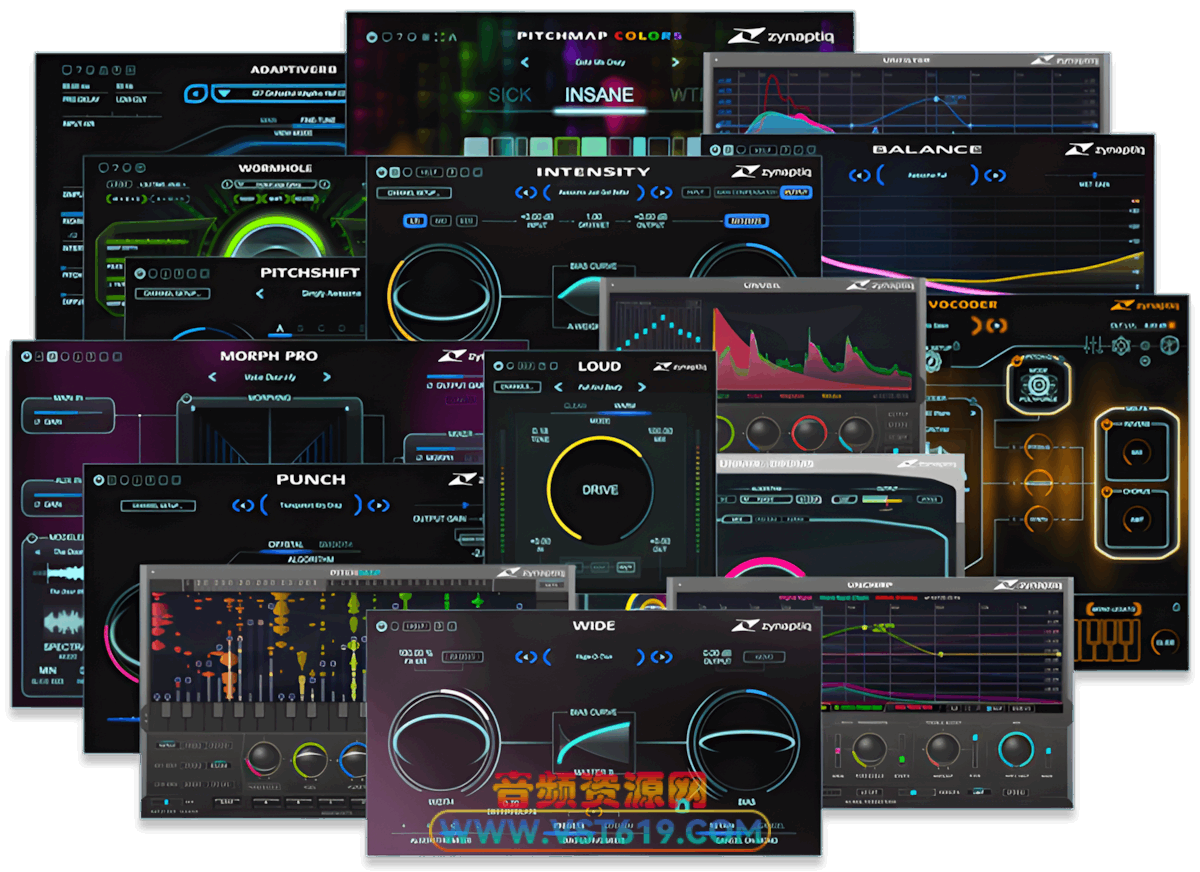Image resolution: width=1200 pixels, height=872 pixels.
Task: Go to previous preset in PITCHMAP COLORS
Action: tap(527, 62)
